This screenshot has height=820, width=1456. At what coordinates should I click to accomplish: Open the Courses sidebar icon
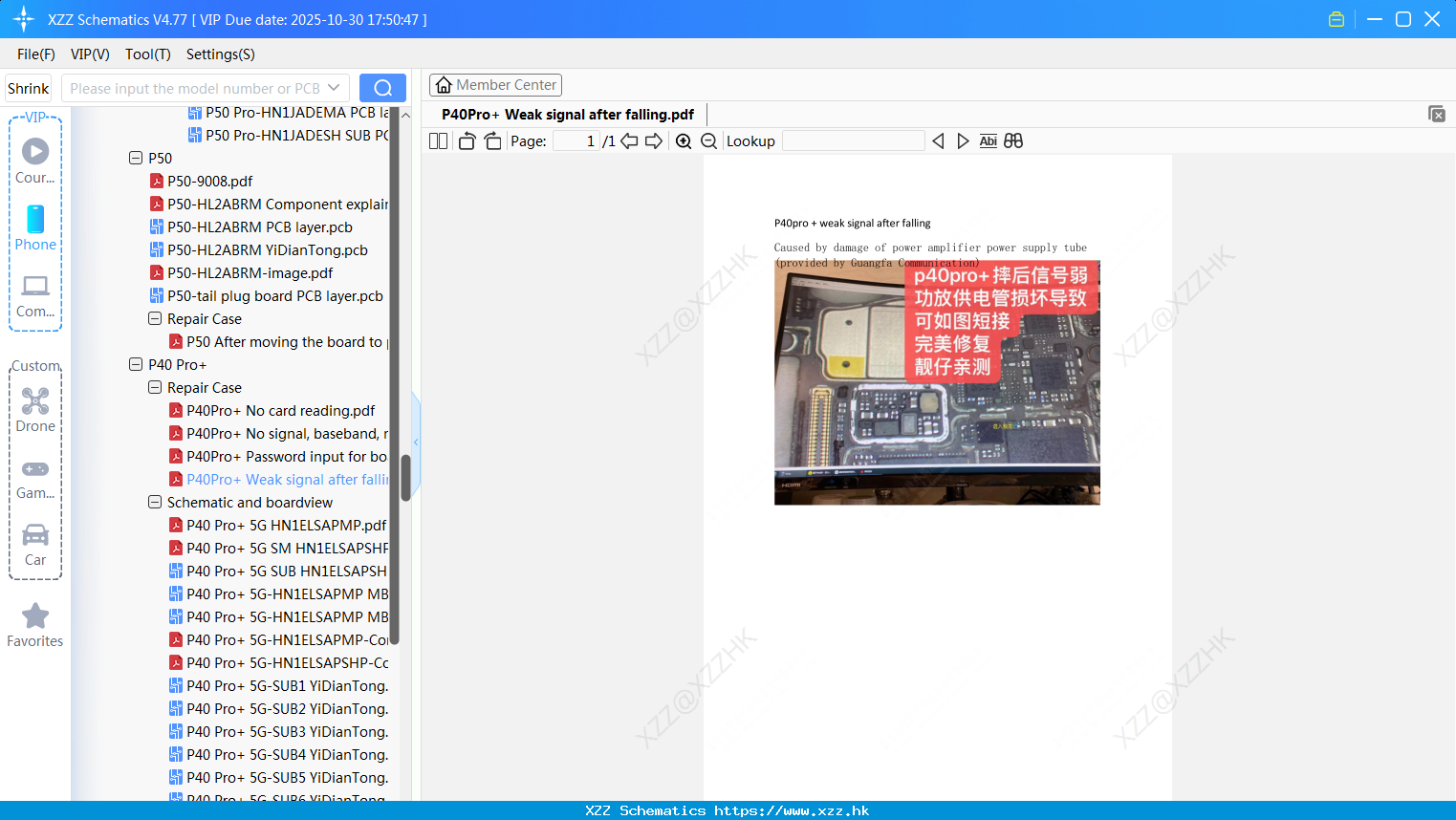pos(35,161)
